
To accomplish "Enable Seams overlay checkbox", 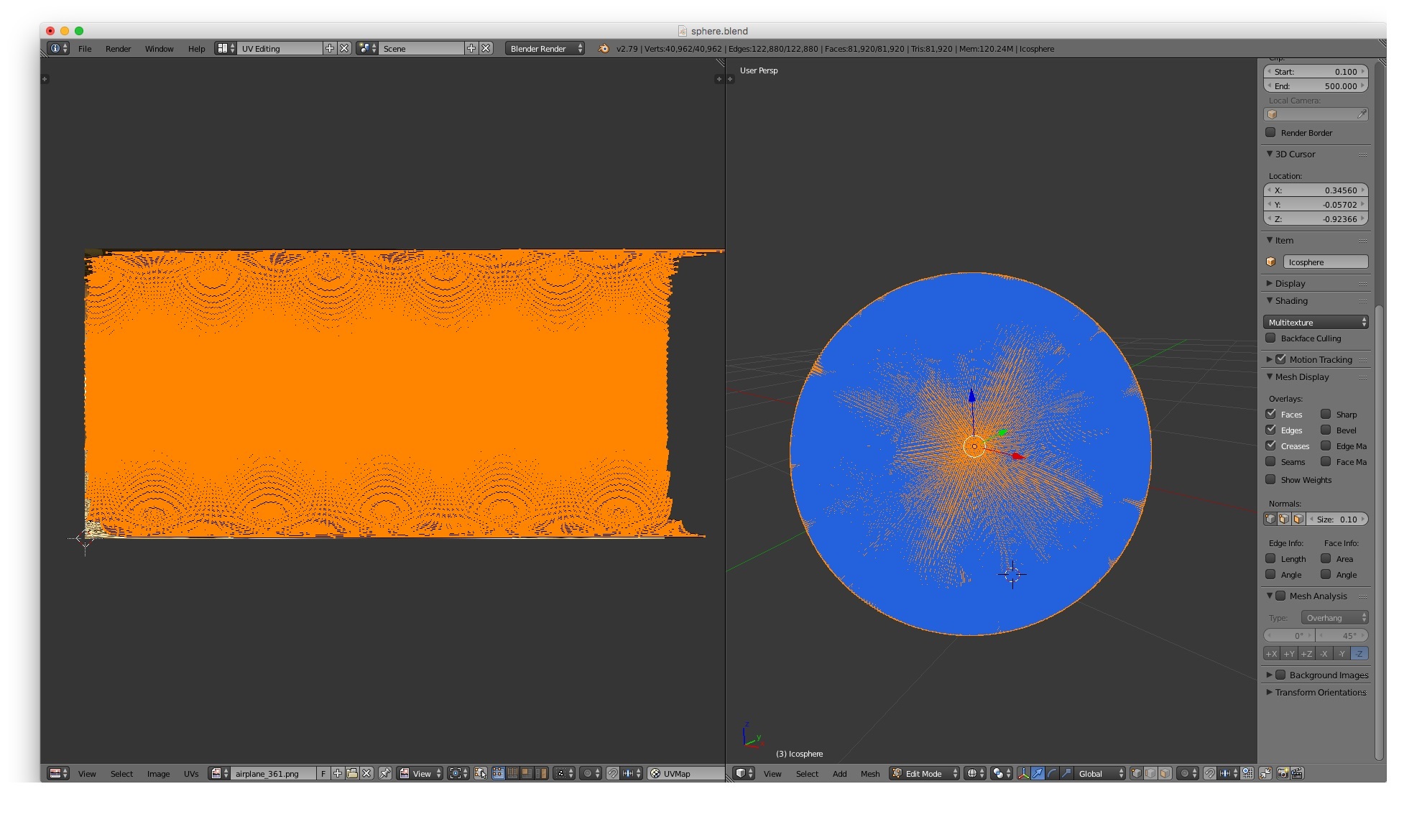I will [1270, 461].
